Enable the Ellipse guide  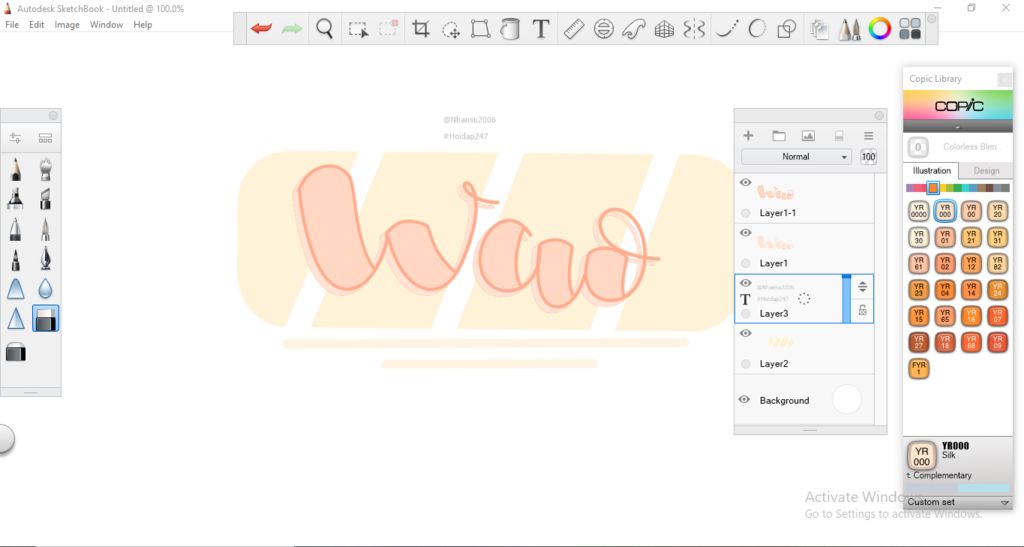tap(603, 29)
